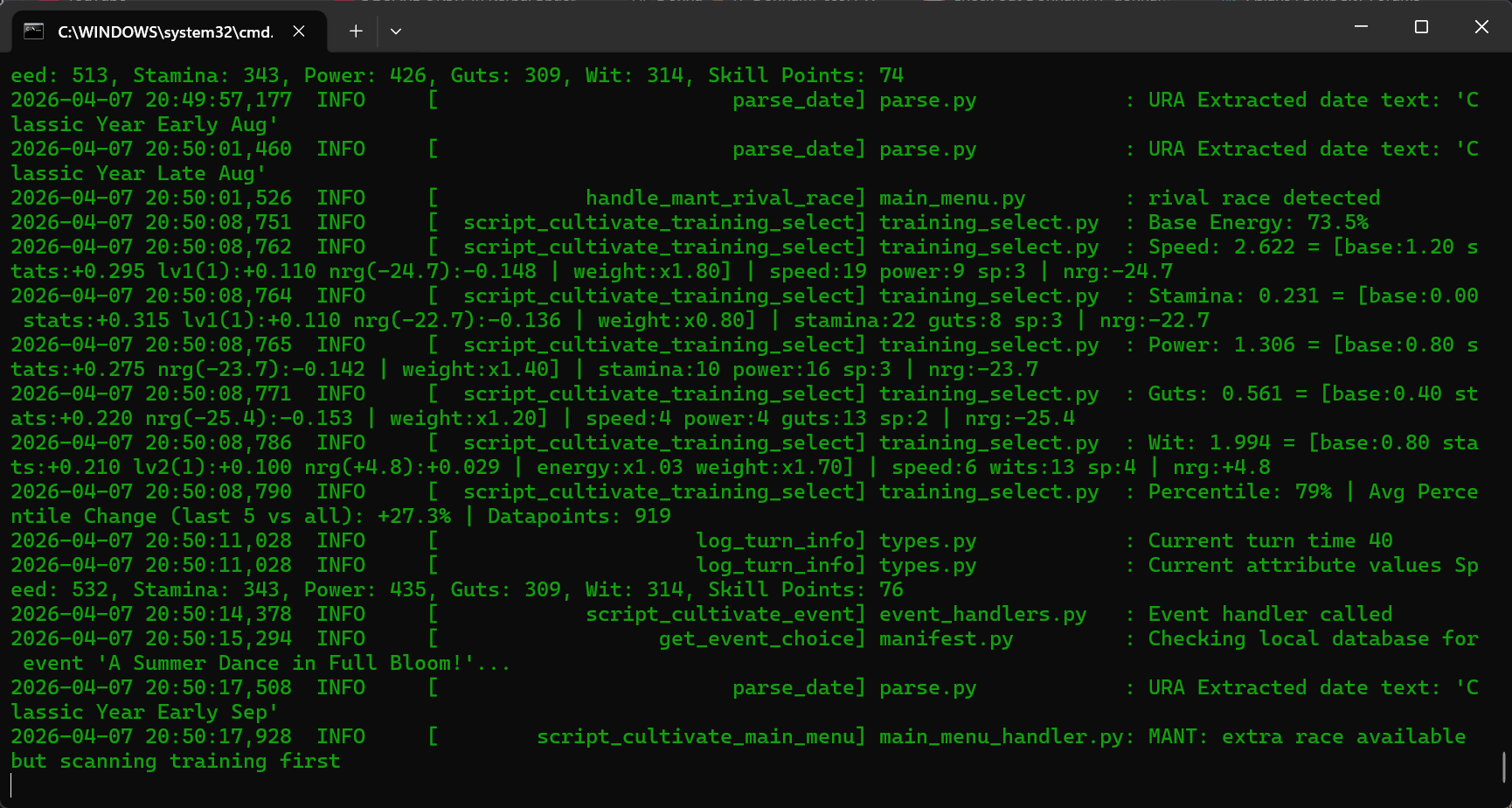1512x808 pixels.
Task: Click the text "lassic Year Late Aug'"
Action: click(x=138, y=173)
